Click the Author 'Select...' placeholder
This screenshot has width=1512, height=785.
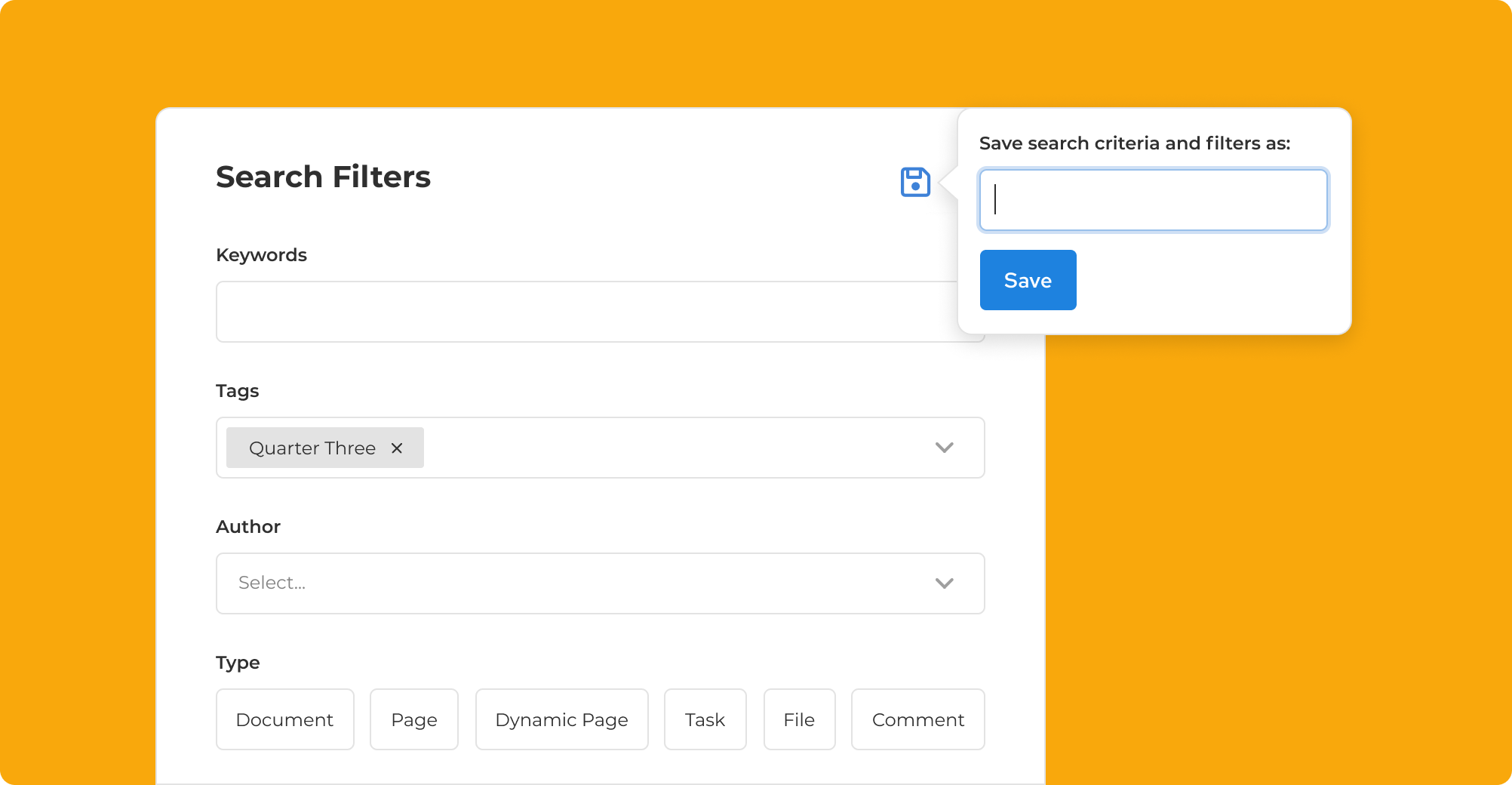(272, 583)
